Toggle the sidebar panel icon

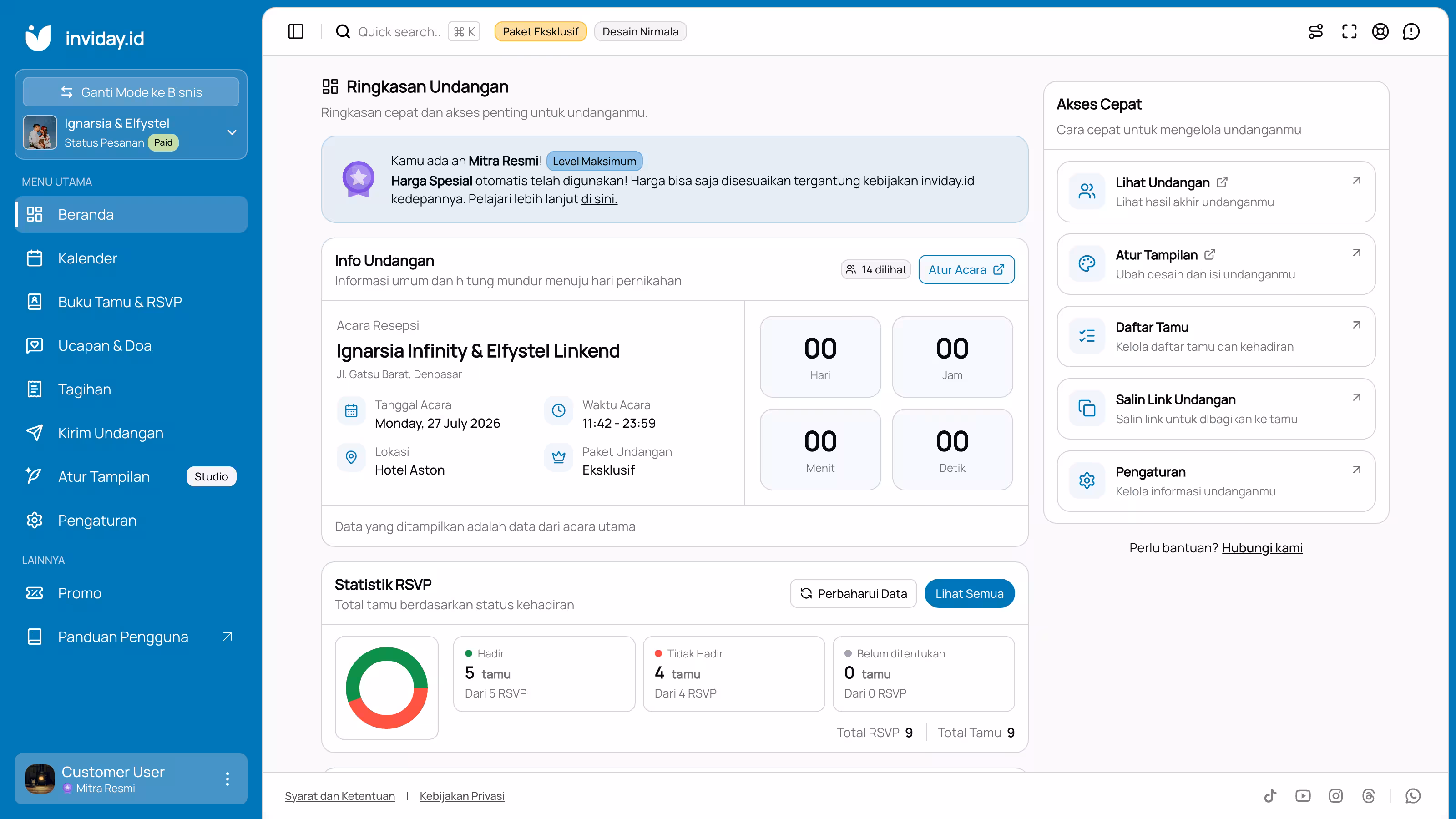tap(296, 32)
